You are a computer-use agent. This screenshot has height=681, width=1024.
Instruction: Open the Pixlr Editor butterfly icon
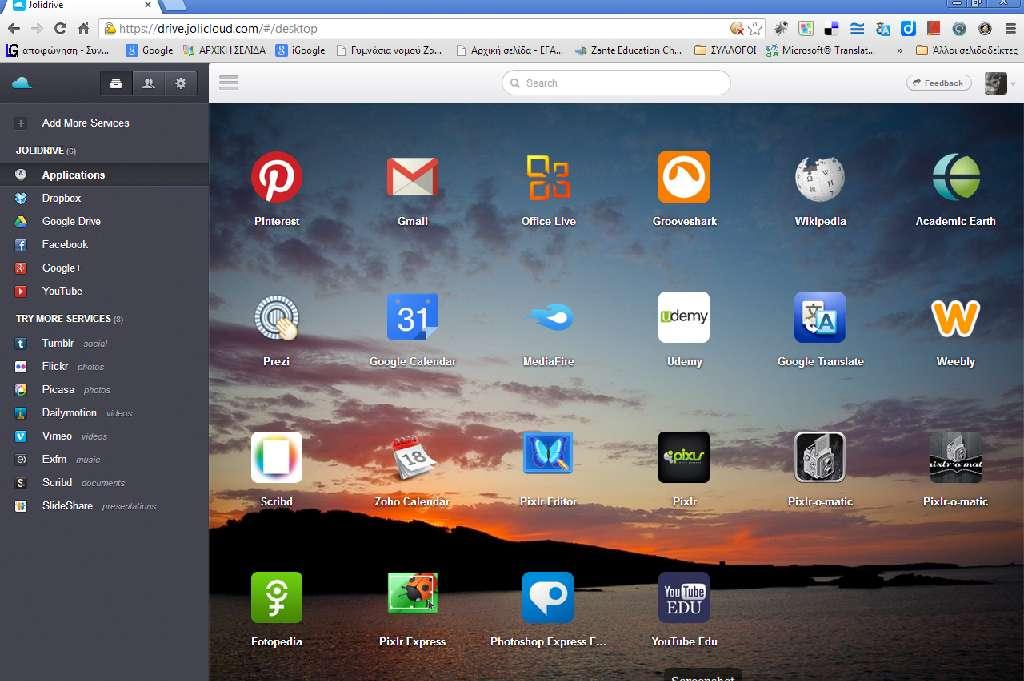(x=548, y=453)
